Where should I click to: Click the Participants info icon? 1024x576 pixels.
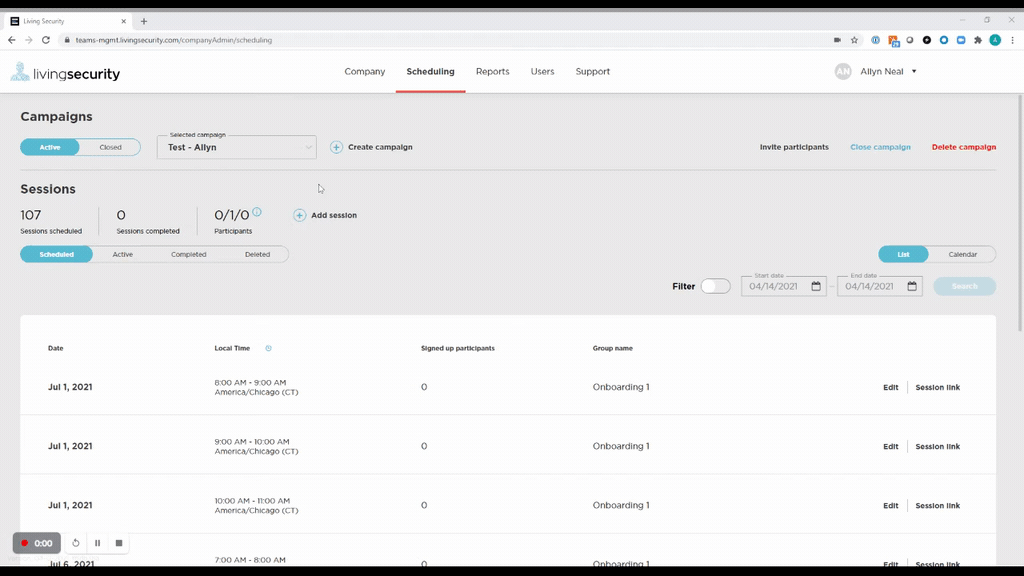pyautogui.click(x=257, y=212)
